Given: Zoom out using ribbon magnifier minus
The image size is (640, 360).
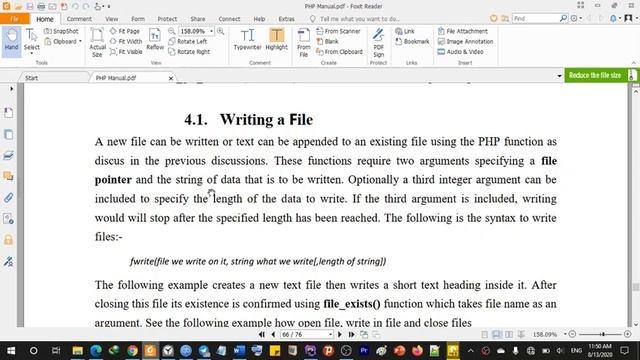Looking at the screenshot, I should pyautogui.click(x=172, y=31).
